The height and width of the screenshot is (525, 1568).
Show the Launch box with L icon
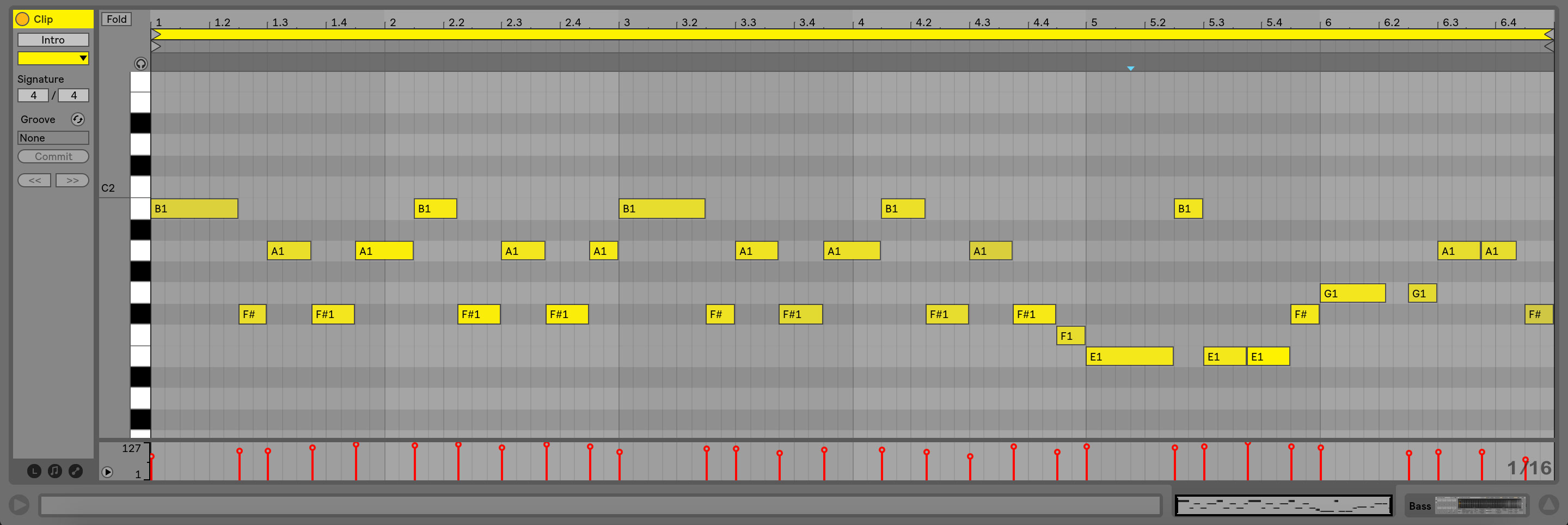34,471
